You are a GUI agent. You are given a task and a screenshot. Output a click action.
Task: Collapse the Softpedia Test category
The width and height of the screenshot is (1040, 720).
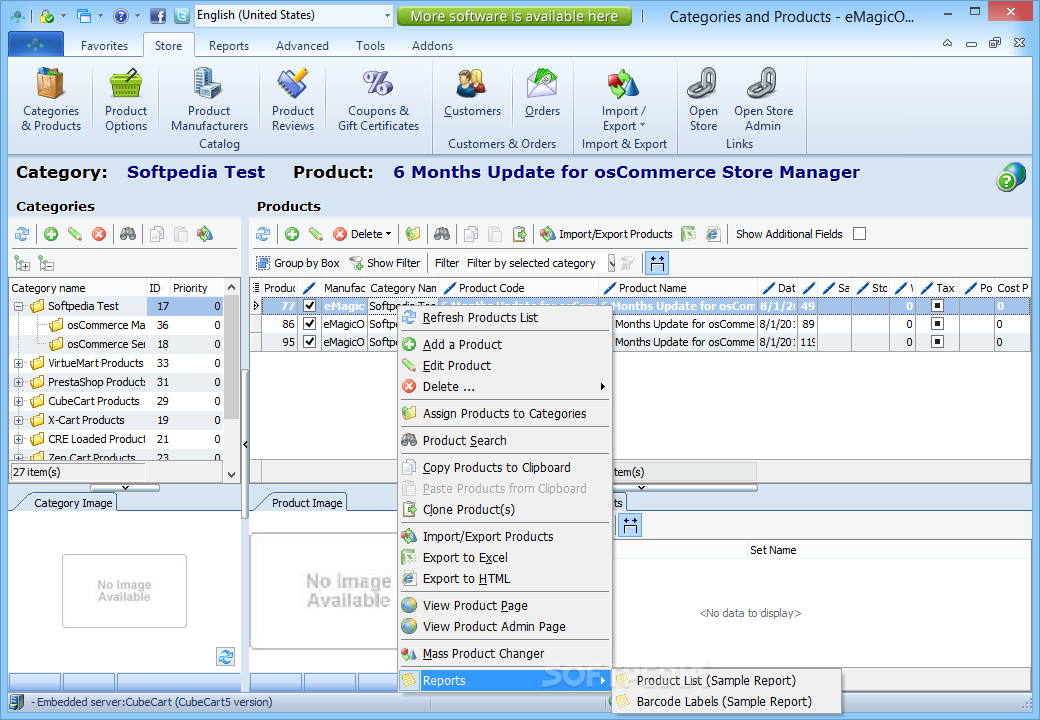(19, 306)
